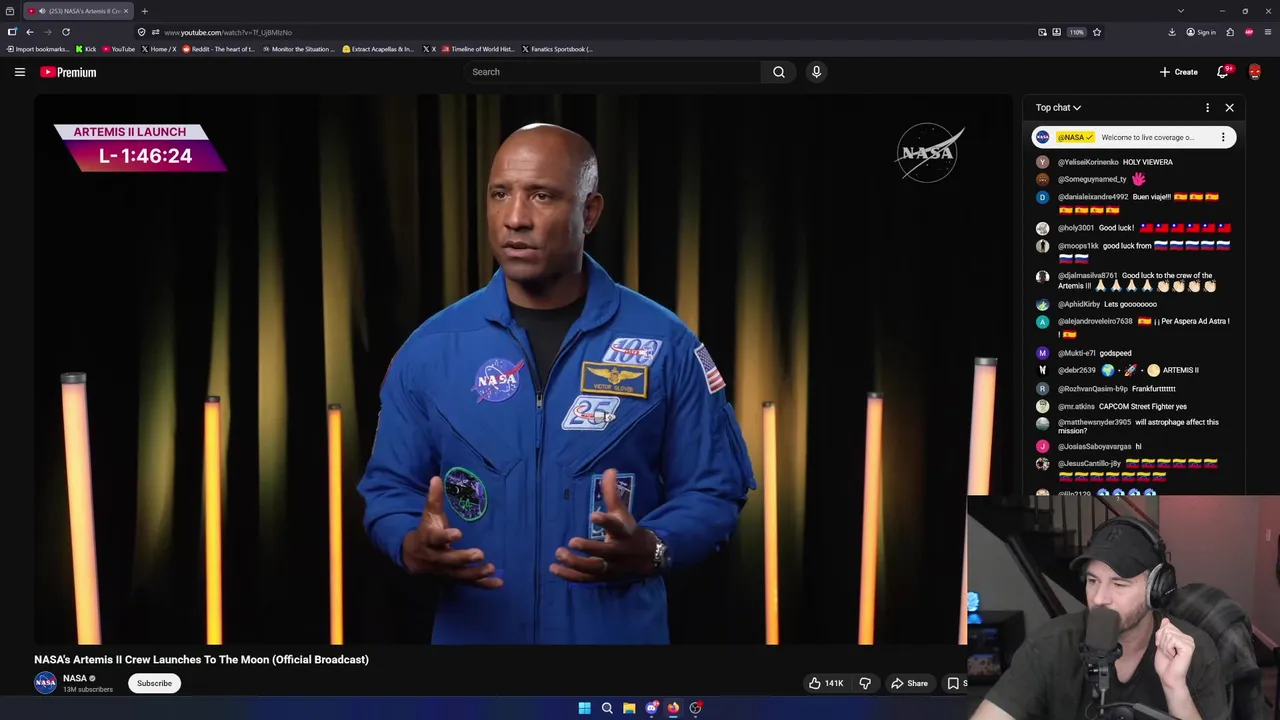Image resolution: width=1280 pixels, height=720 pixels.
Task: Open the Home / X bookmark
Action: point(158,49)
